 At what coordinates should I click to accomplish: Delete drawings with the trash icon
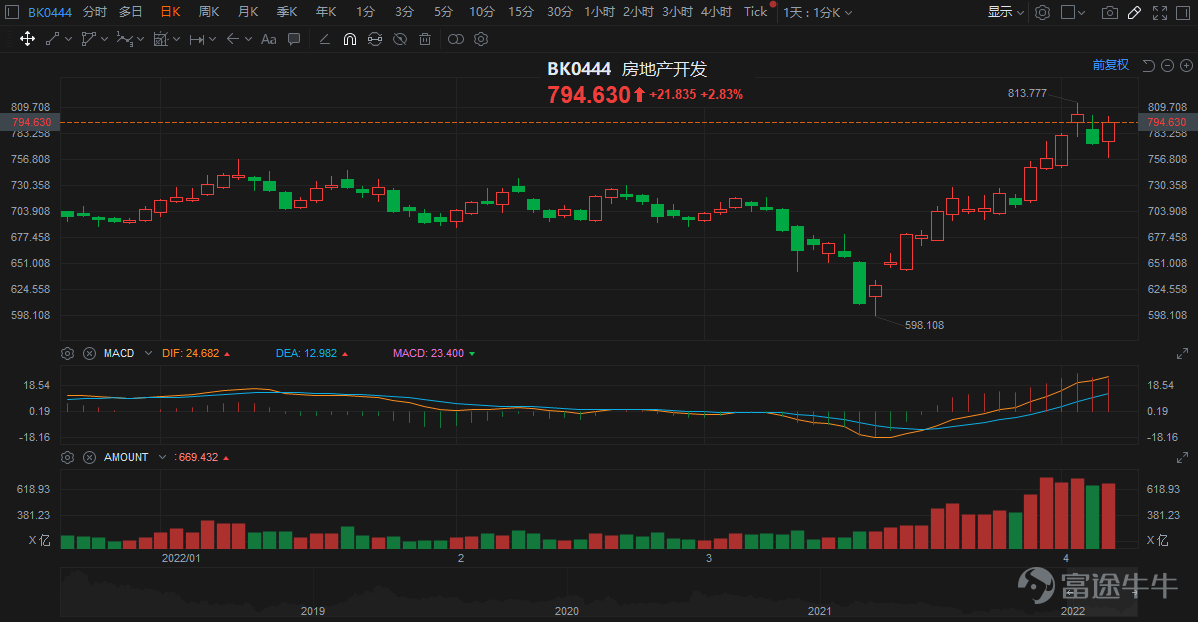click(x=425, y=39)
